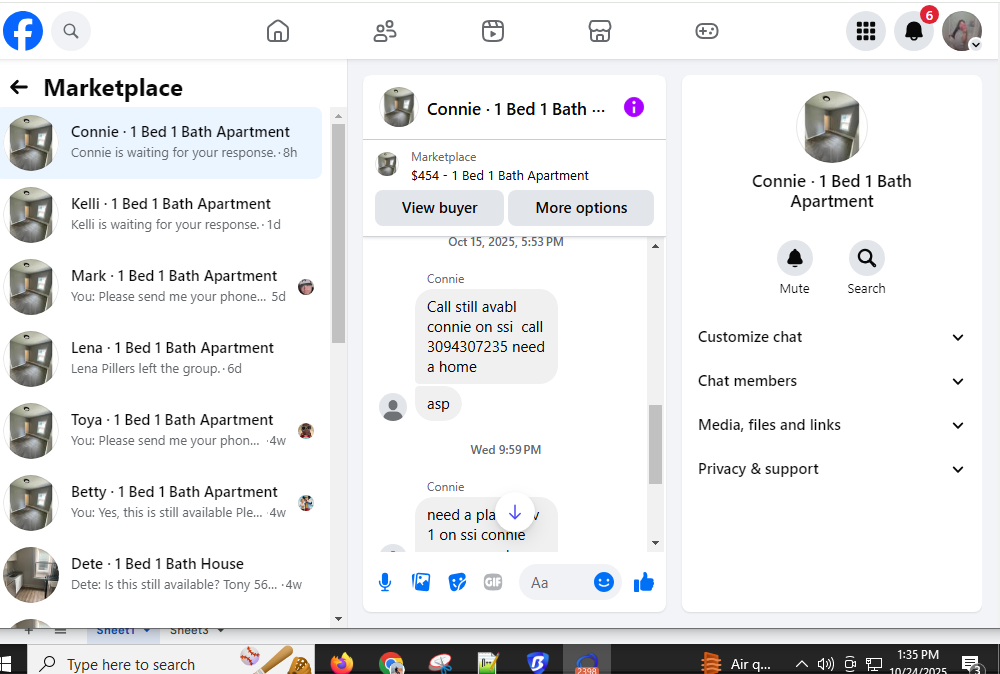Mute the conversation with bell icon
The image size is (1000, 674).
[794, 258]
